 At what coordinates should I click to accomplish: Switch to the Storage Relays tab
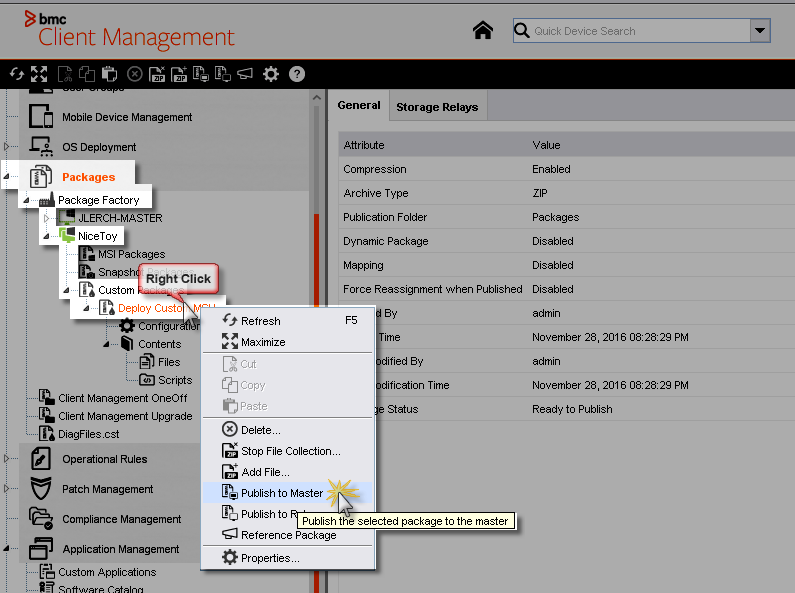[x=437, y=107]
